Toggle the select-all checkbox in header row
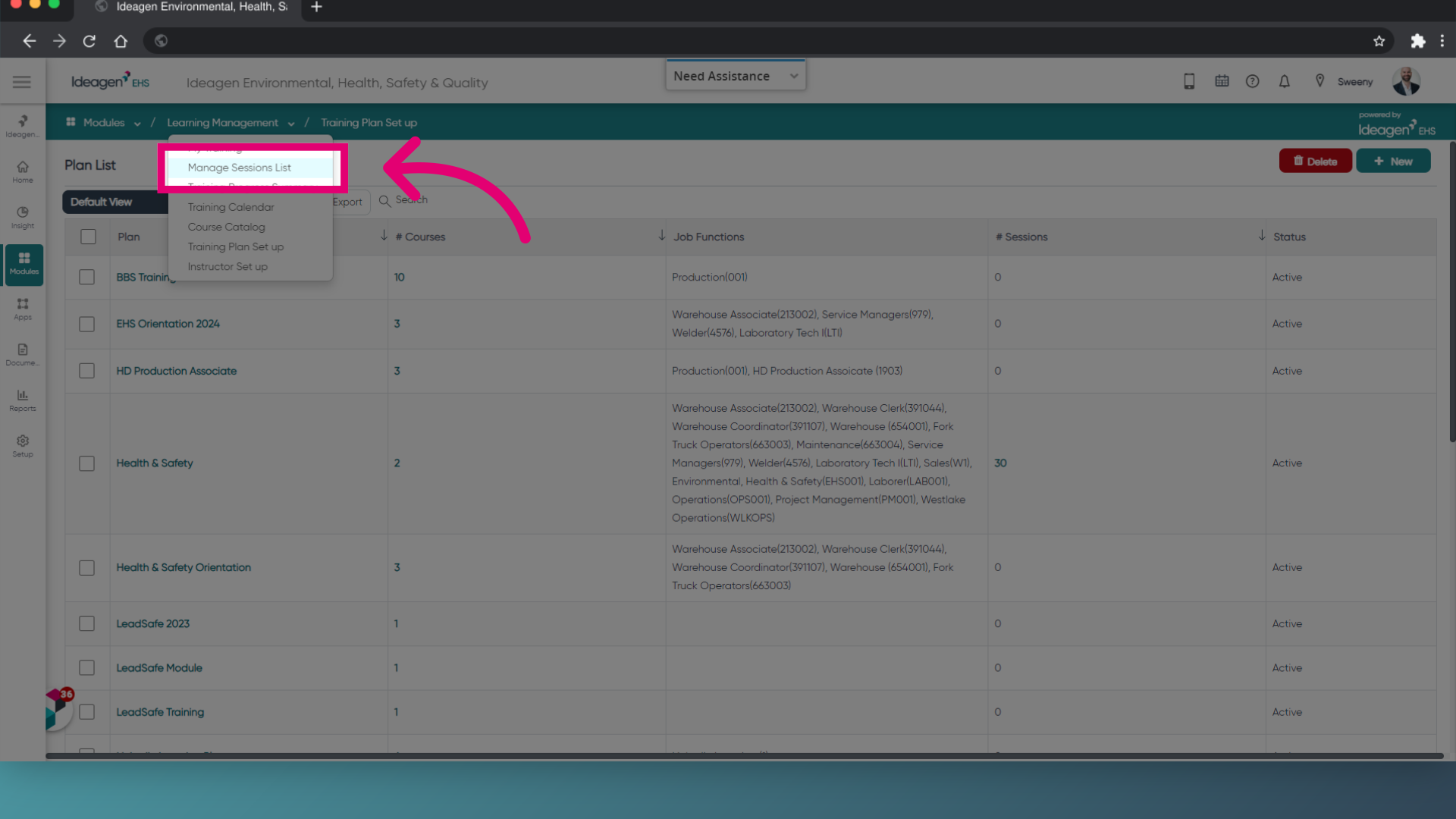1456x819 pixels. [88, 237]
